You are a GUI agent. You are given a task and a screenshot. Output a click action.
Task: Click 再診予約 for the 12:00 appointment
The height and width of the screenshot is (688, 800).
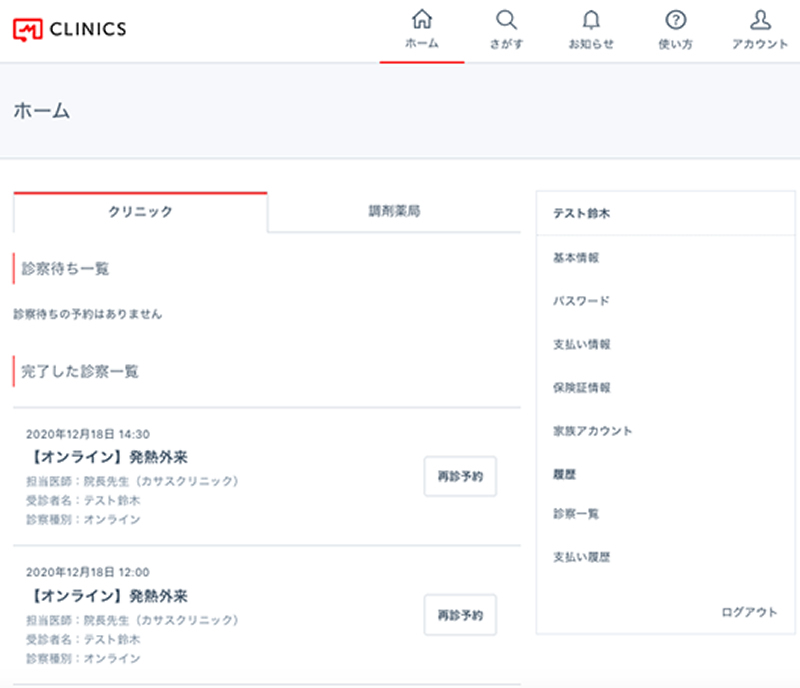pyautogui.click(x=460, y=615)
